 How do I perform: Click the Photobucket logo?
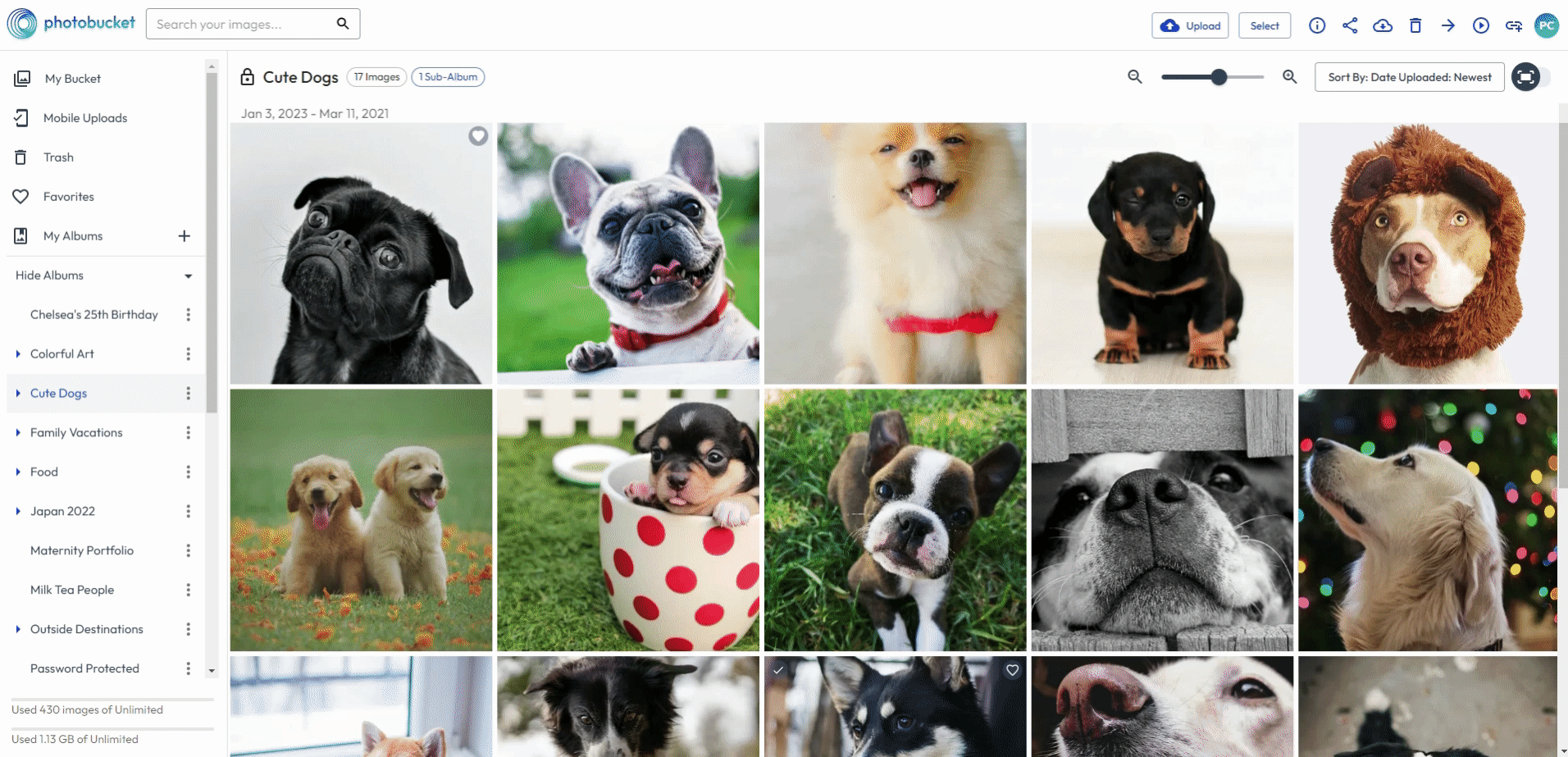coord(71,24)
